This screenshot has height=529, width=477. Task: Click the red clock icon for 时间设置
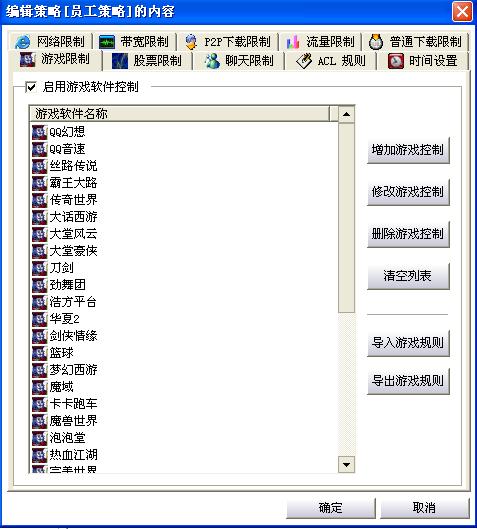(396, 61)
